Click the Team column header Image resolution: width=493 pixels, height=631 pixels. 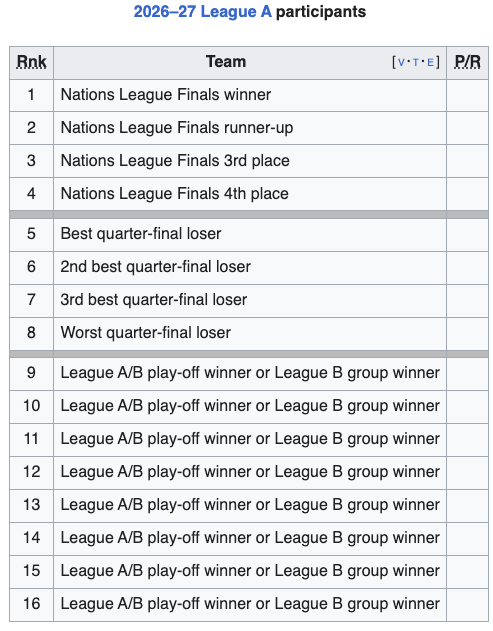click(x=226, y=62)
